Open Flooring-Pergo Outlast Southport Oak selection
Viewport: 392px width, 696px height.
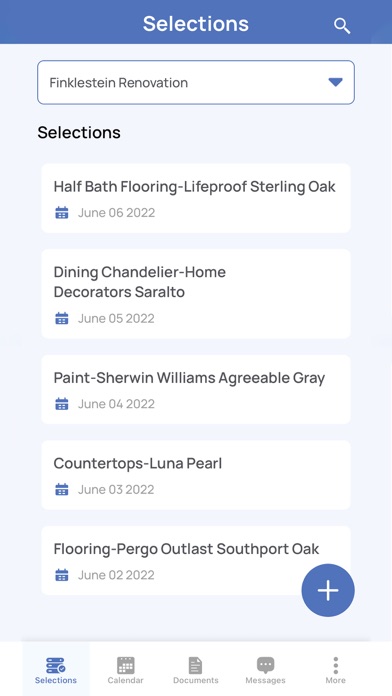[196, 561]
